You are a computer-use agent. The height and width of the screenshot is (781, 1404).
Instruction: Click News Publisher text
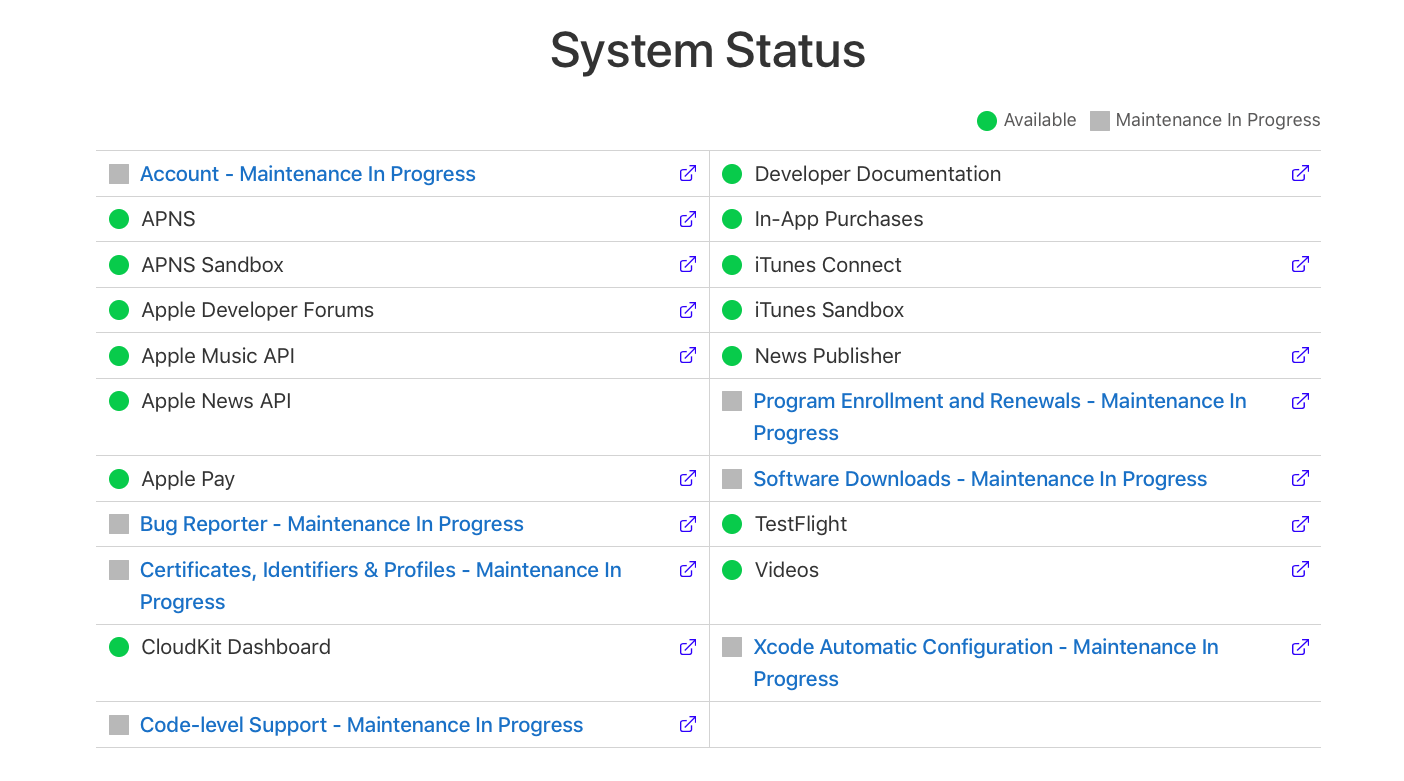click(828, 356)
